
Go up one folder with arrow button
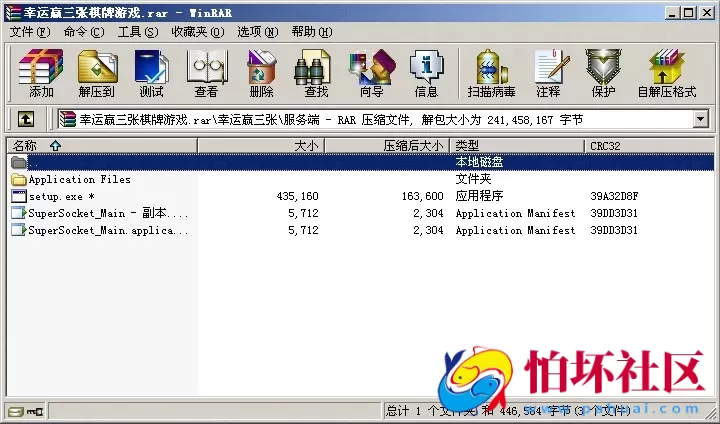click(x=26, y=119)
